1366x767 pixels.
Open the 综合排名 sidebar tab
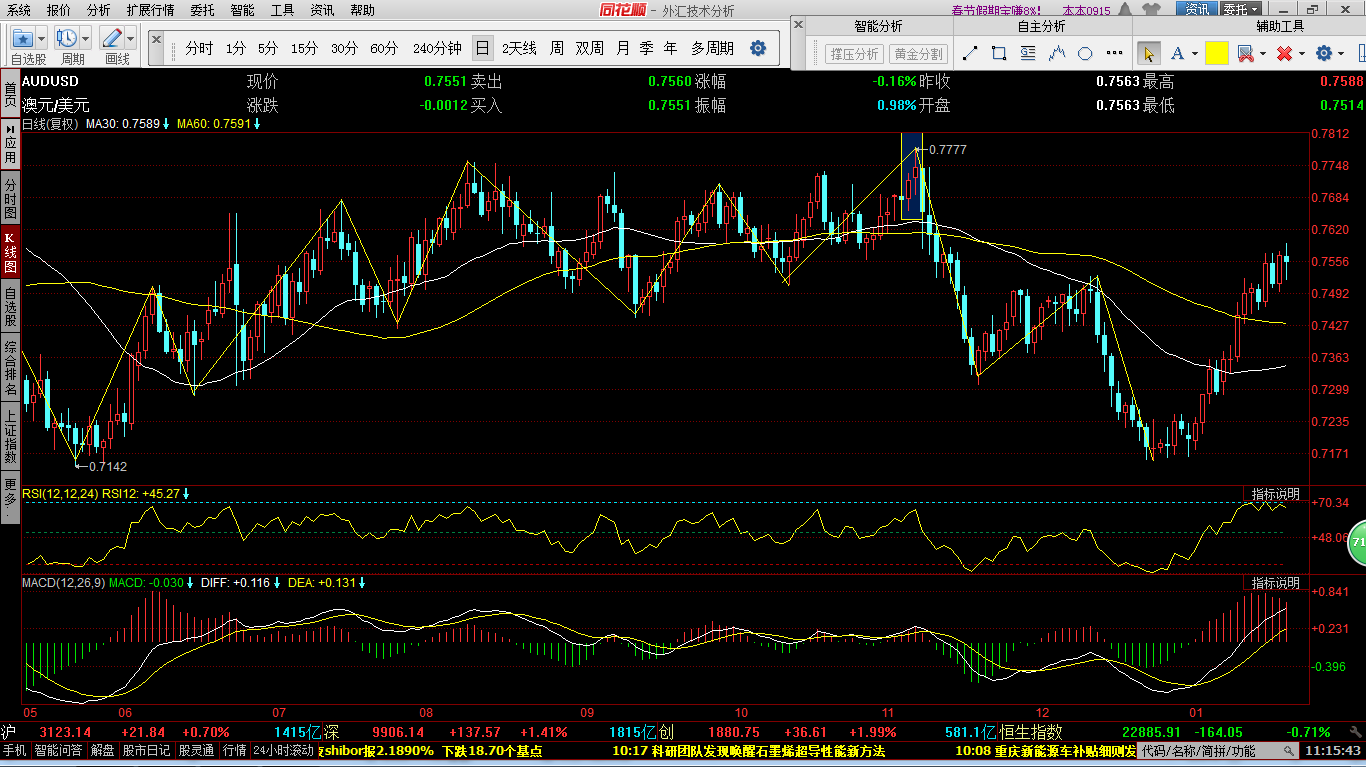point(10,367)
